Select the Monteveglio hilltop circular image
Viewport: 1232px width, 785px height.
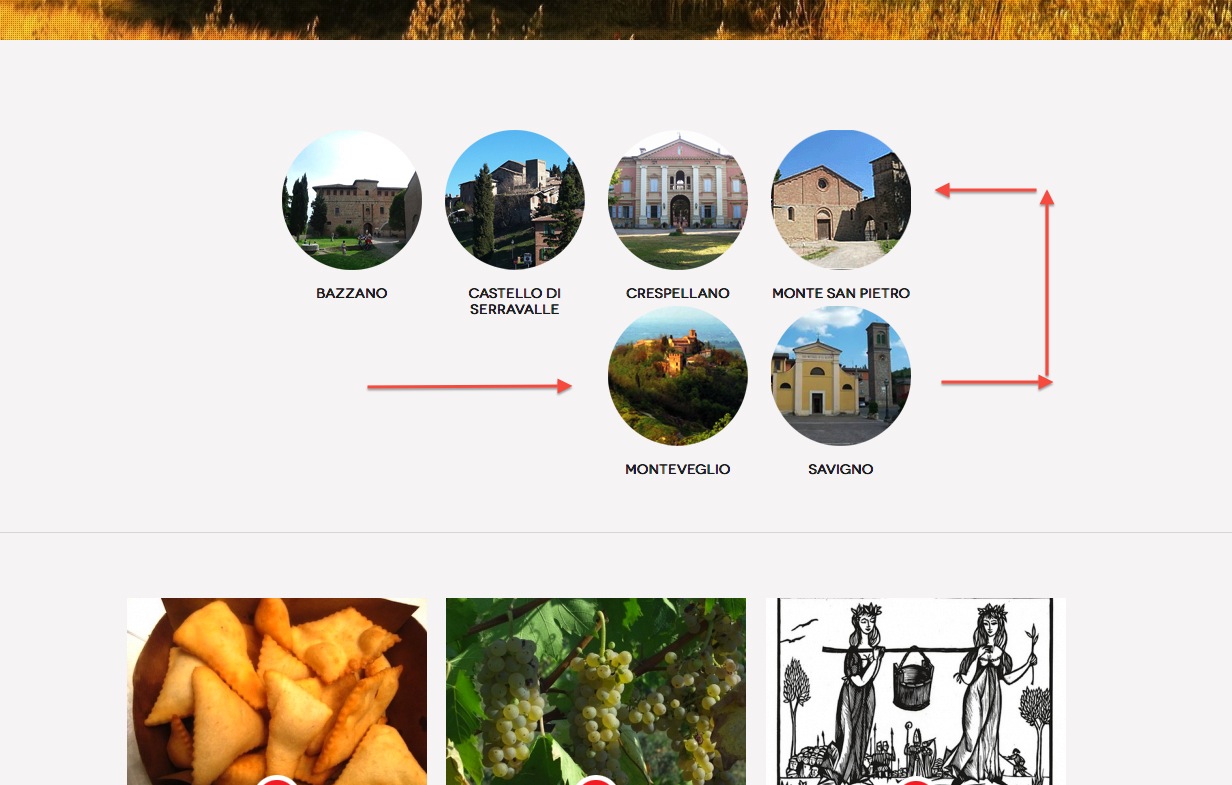click(678, 376)
